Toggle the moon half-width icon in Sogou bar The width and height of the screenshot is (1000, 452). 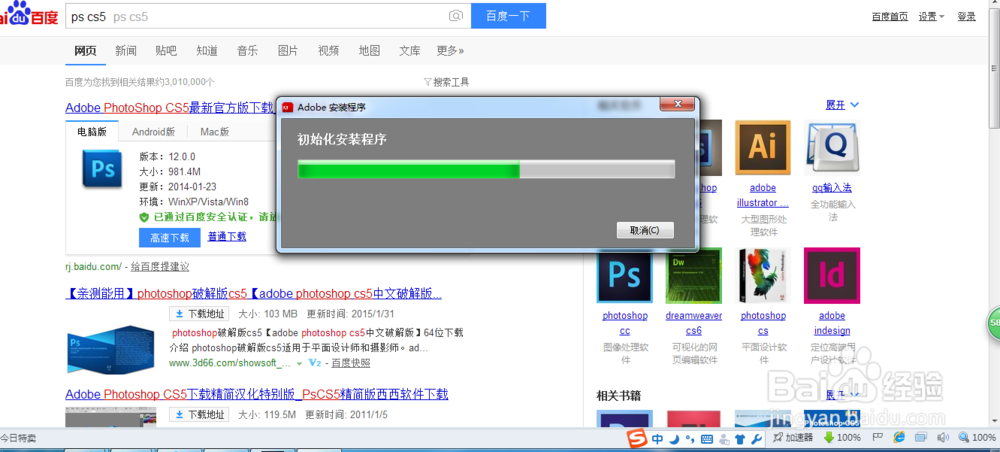point(674,439)
